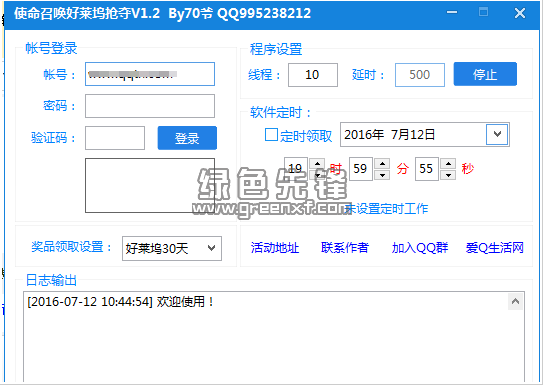544x387 pixels.
Task: Open the 联系作者 link
Action: 345,248
